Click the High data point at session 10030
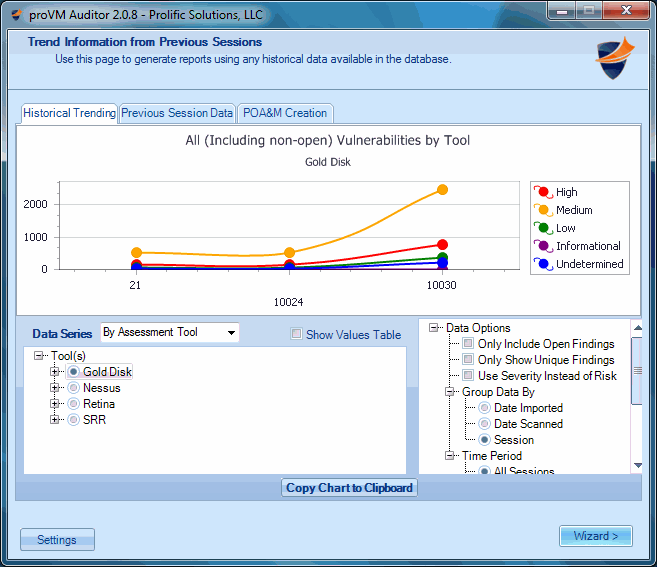657x567 pixels. click(442, 244)
